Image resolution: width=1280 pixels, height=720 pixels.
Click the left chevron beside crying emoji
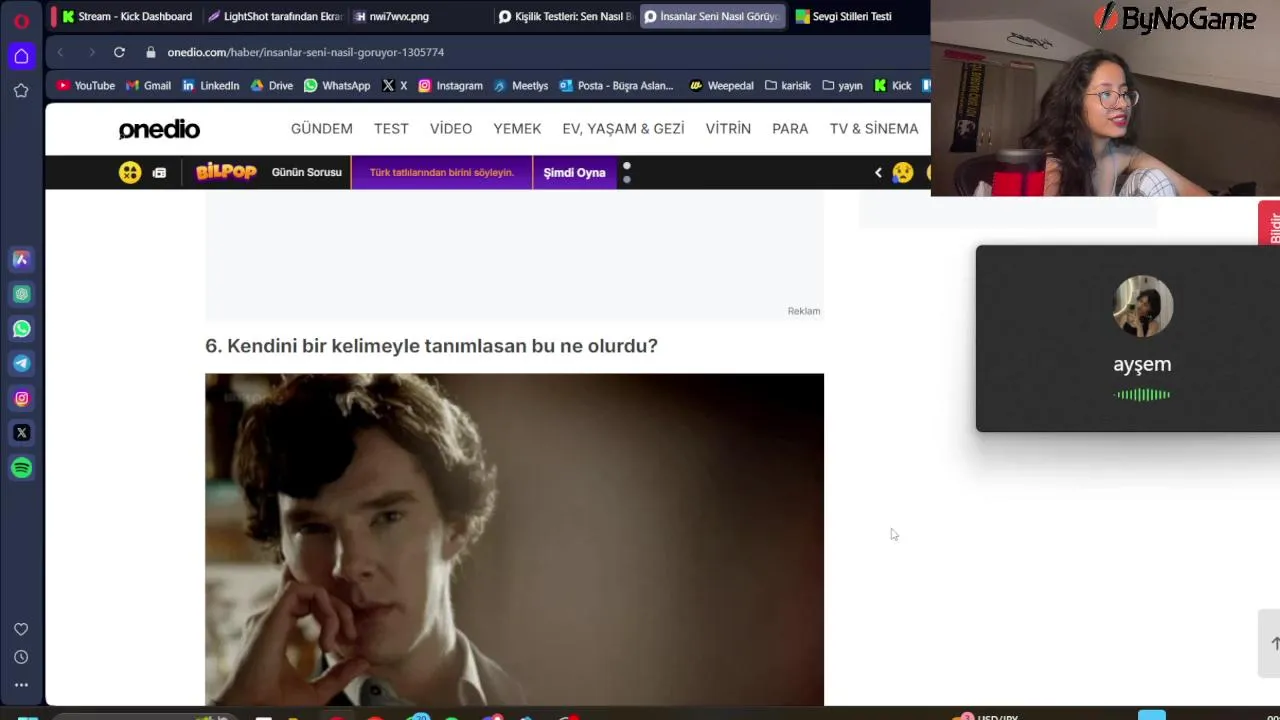pyautogui.click(x=878, y=172)
